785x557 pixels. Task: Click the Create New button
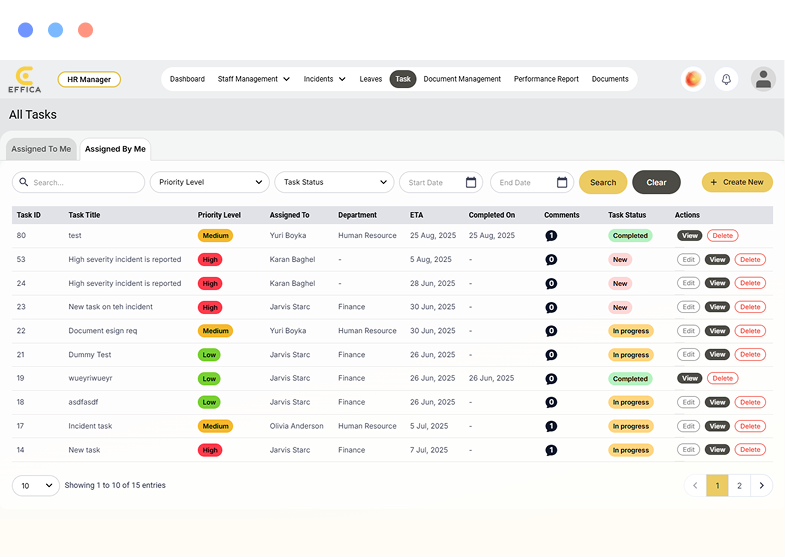pos(737,182)
